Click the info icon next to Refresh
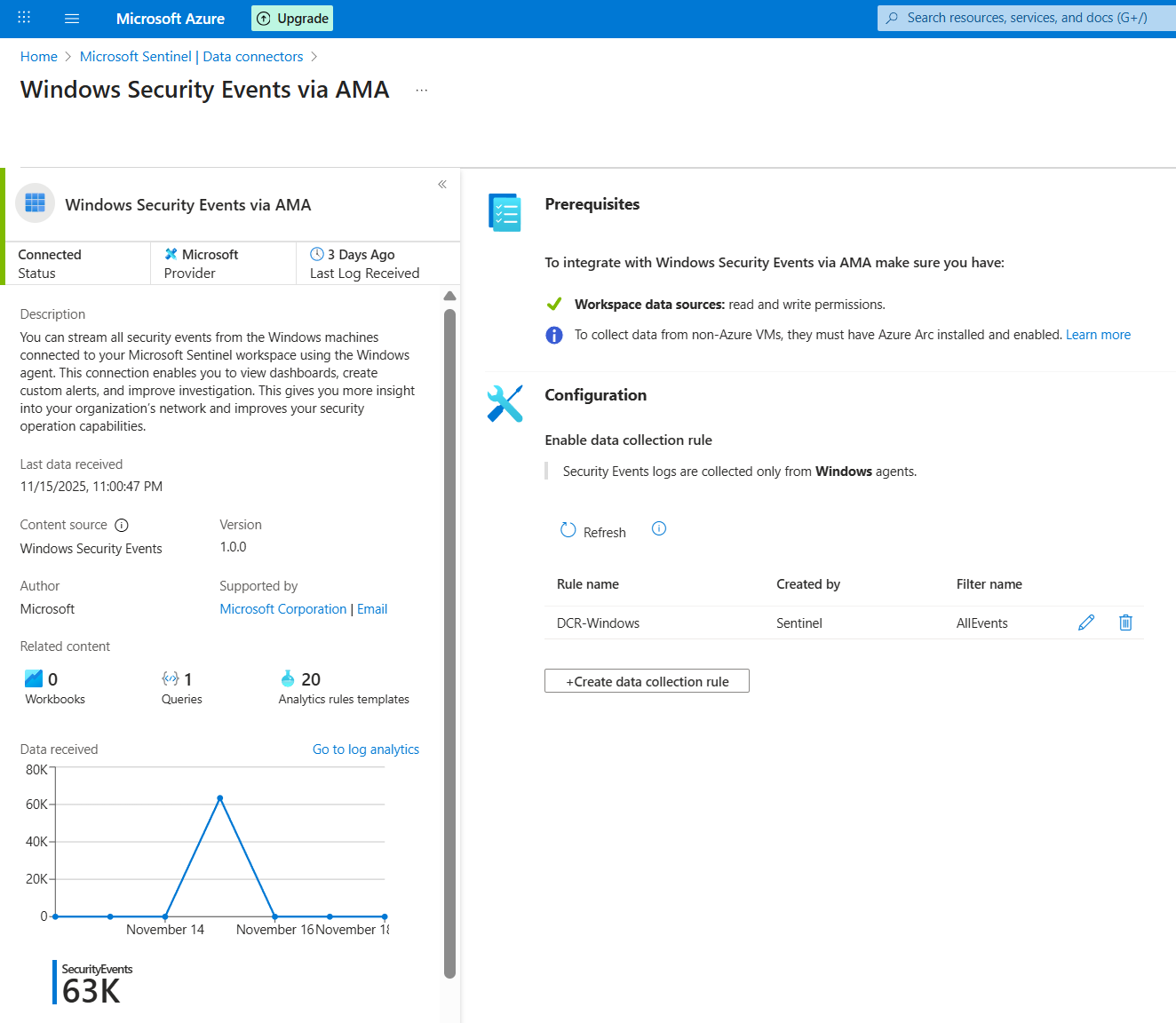This screenshot has height=1023, width=1176. tap(658, 528)
